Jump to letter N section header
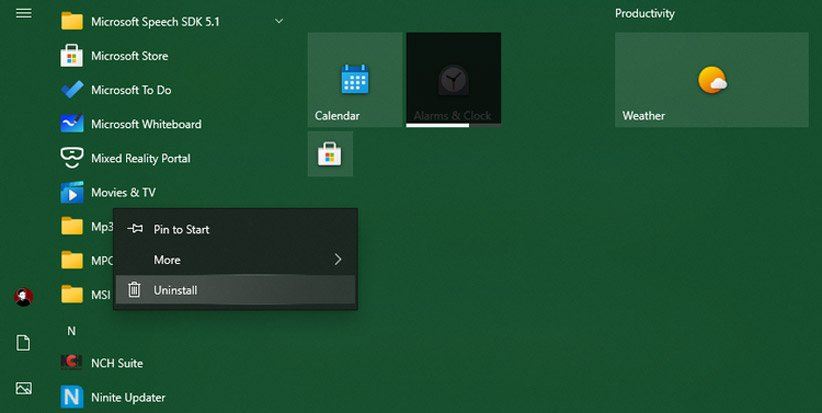Viewport: 822px width, 413px height. pyautogui.click(x=71, y=330)
